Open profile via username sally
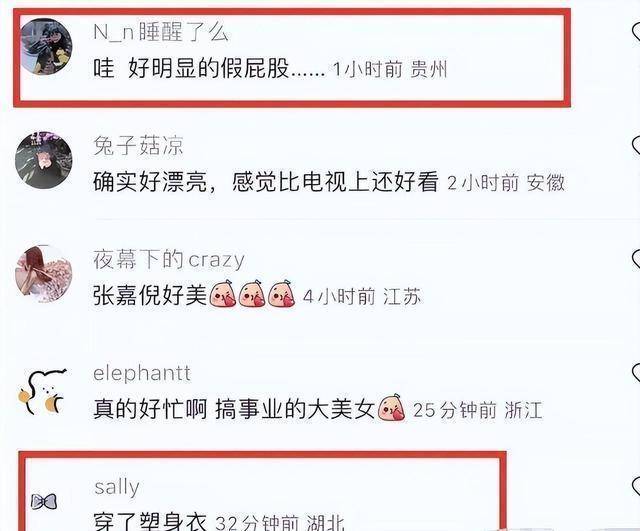The image size is (640, 531). (x=117, y=487)
